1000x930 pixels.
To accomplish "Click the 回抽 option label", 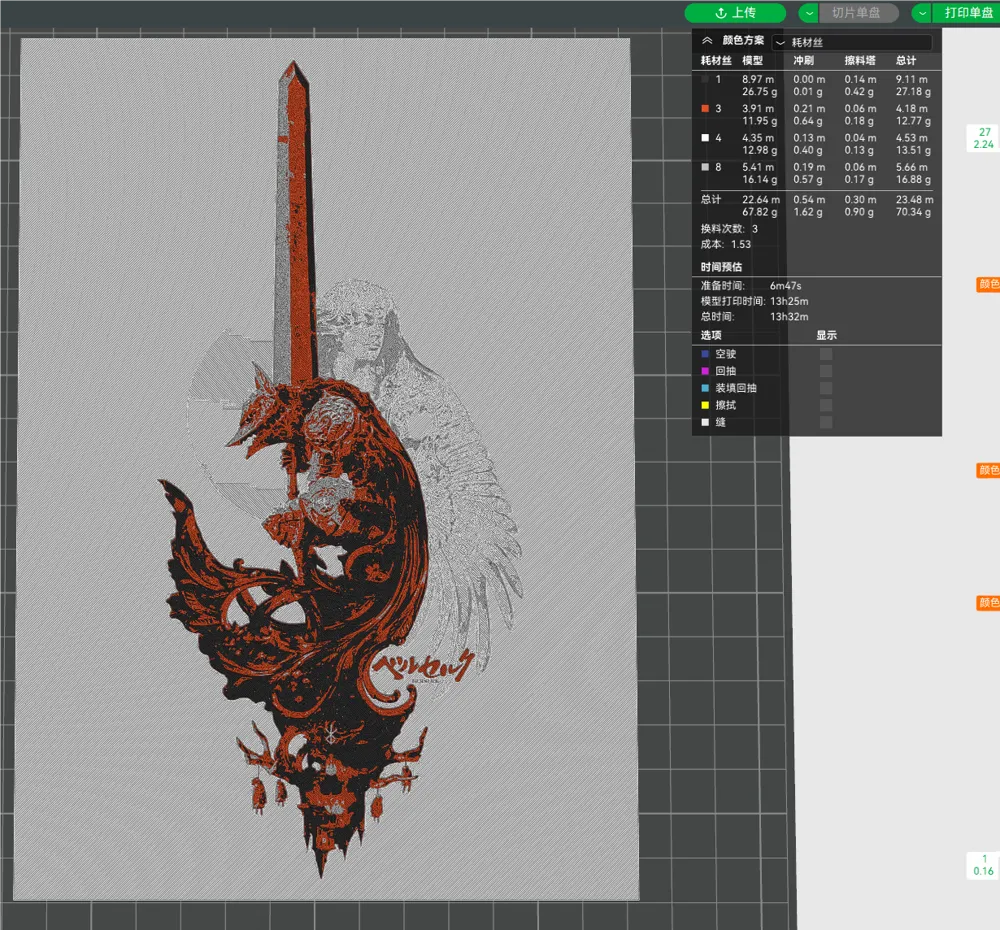I will pyautogui.click(x=726, y=371).
